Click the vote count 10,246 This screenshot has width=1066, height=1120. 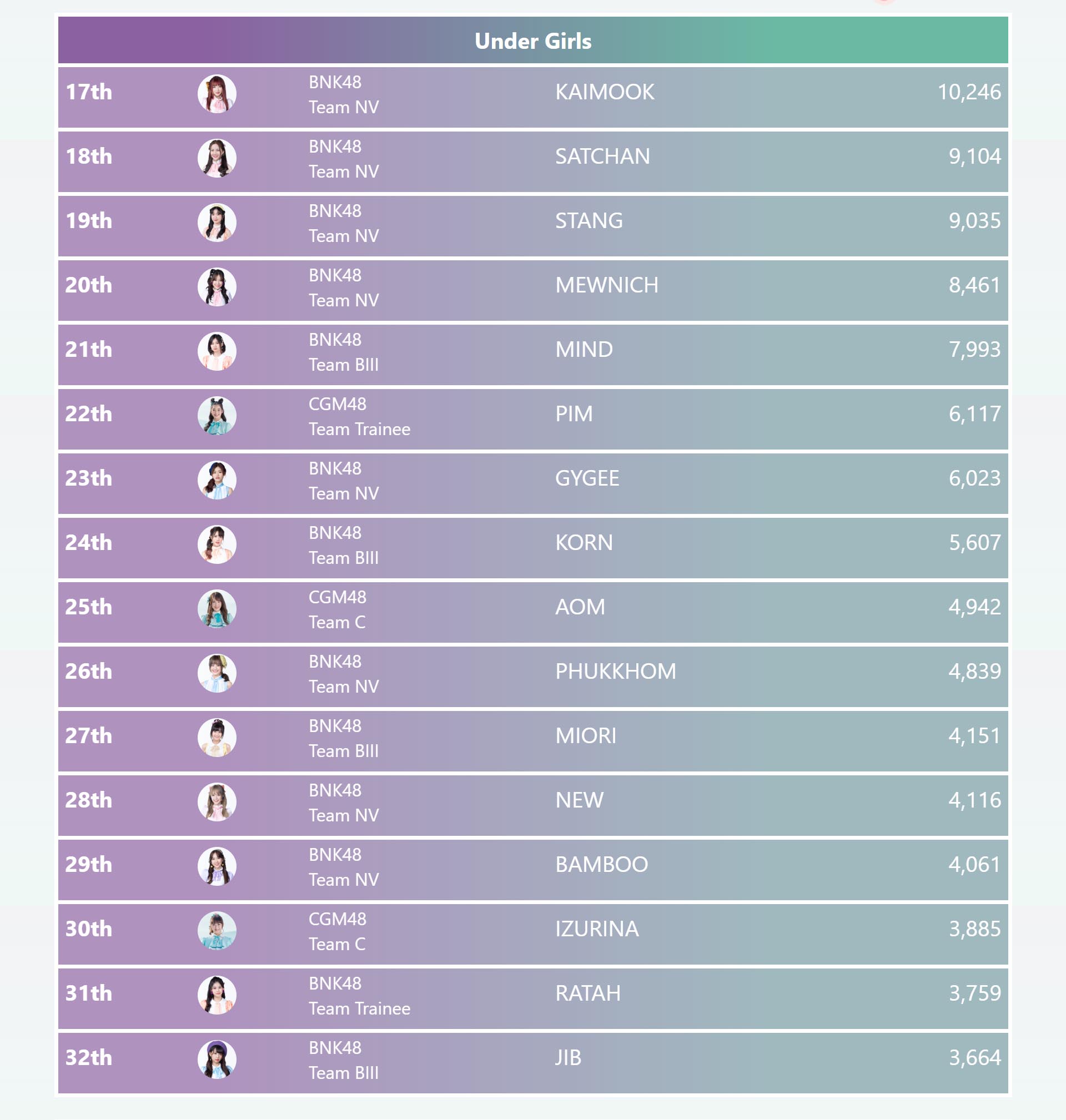click(968, 92)
